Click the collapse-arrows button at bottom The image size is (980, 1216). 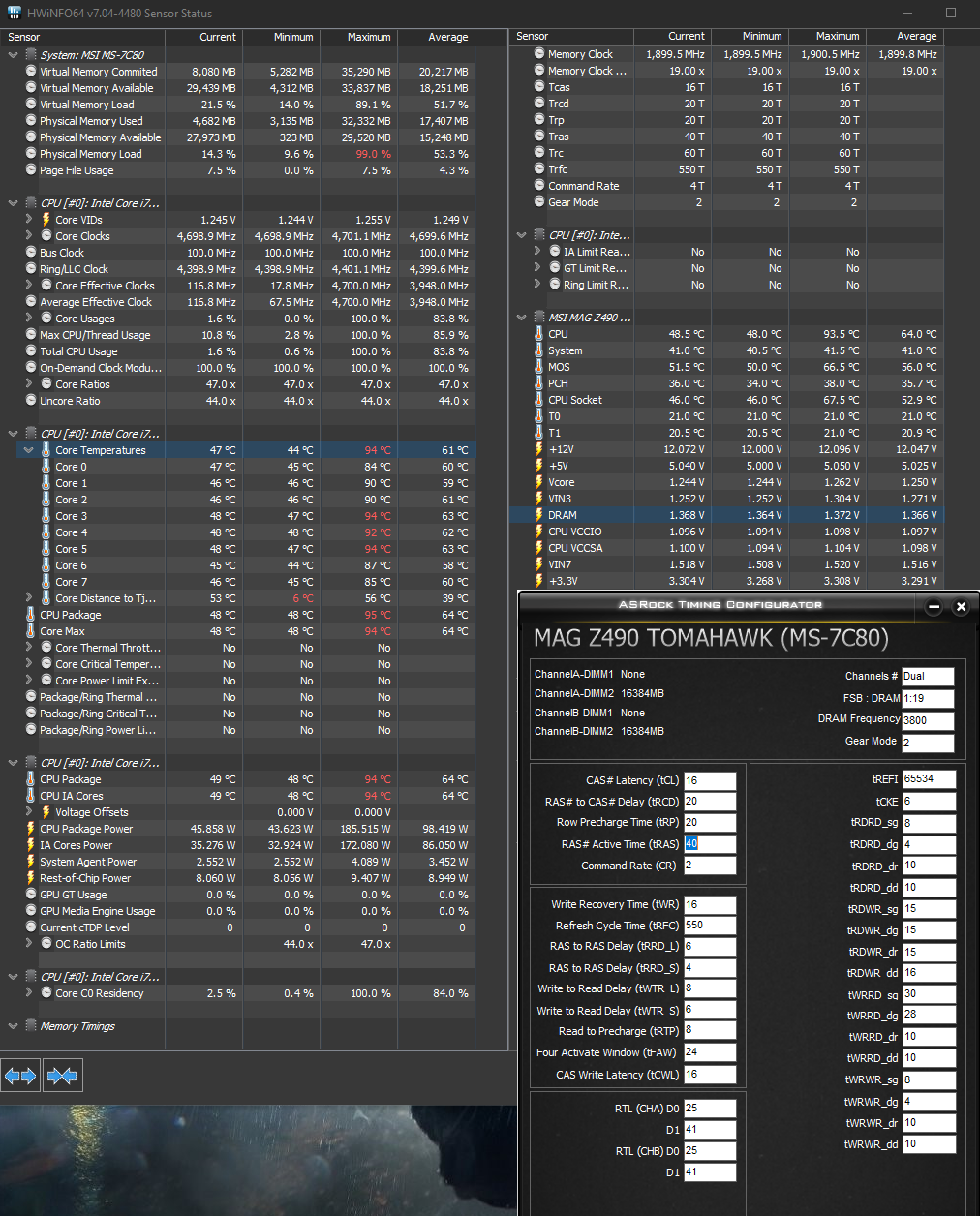pyautogui.click(x=61, y=1075)
